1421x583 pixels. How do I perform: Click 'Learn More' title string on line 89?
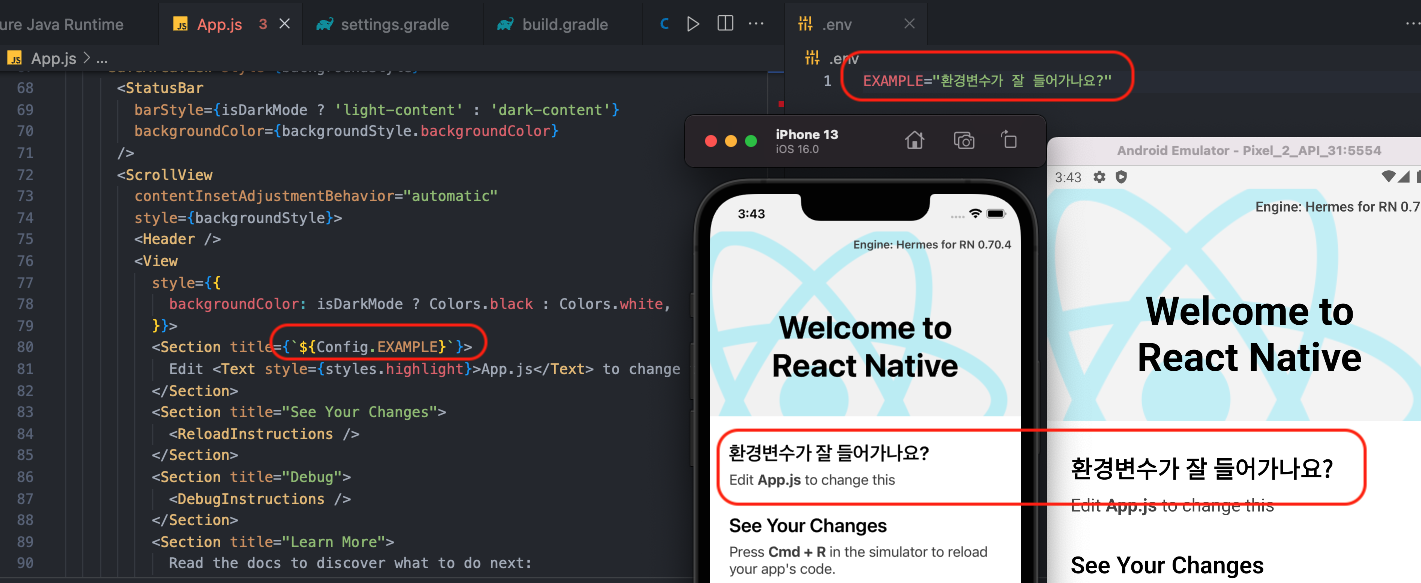click(x=333, y=542)
